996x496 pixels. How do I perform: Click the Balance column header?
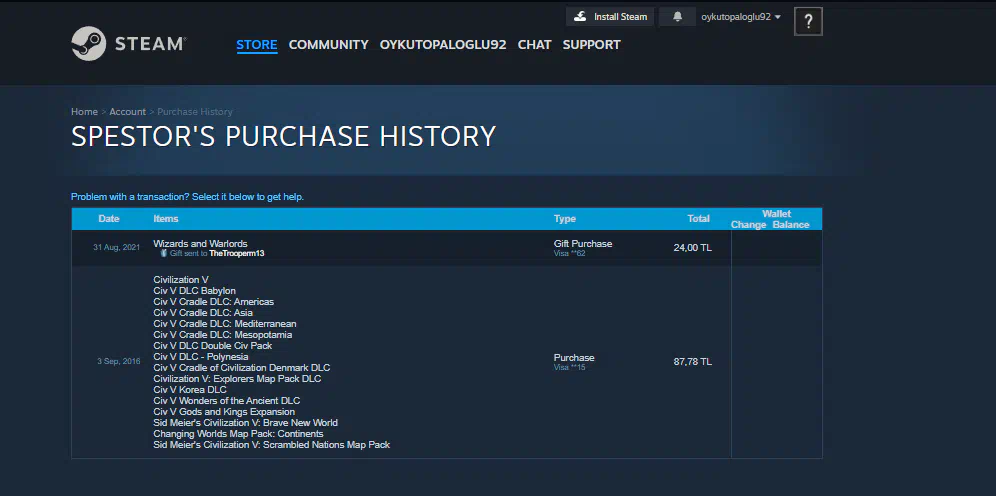pos(791,225)
